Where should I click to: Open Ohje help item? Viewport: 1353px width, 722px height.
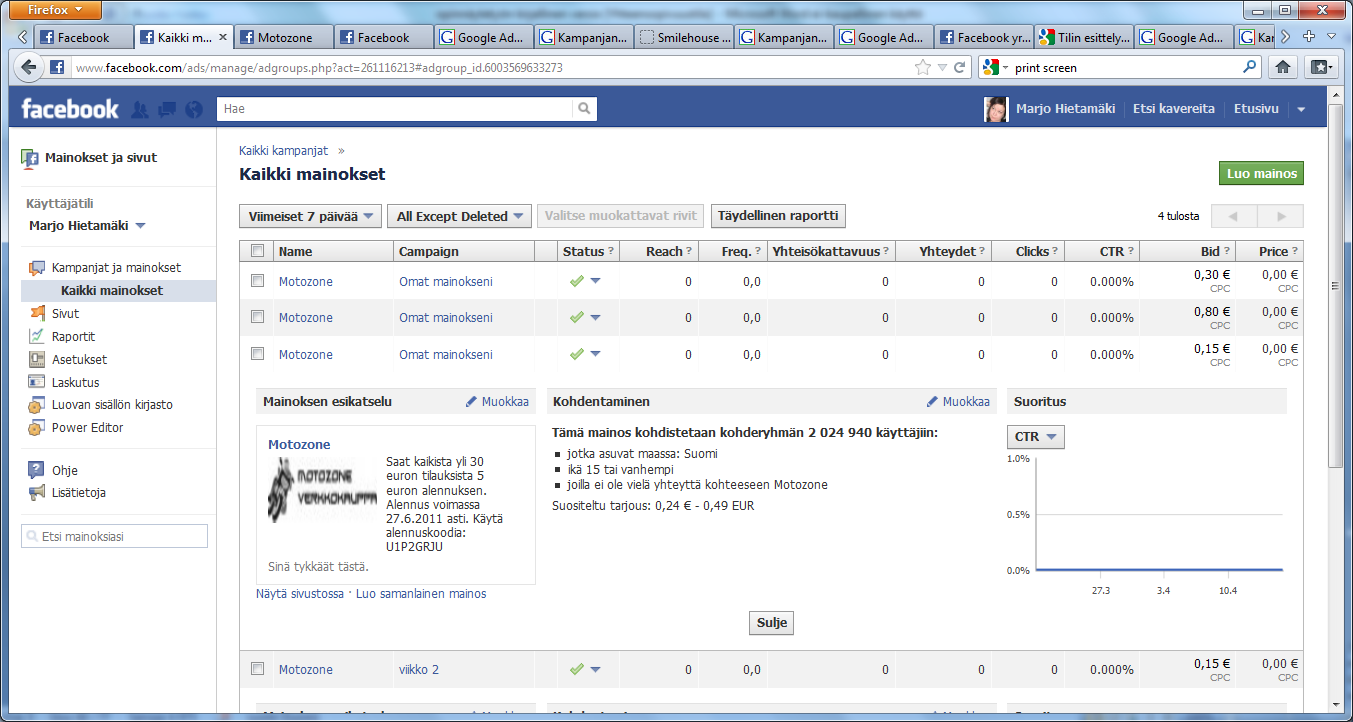(64, 471)
